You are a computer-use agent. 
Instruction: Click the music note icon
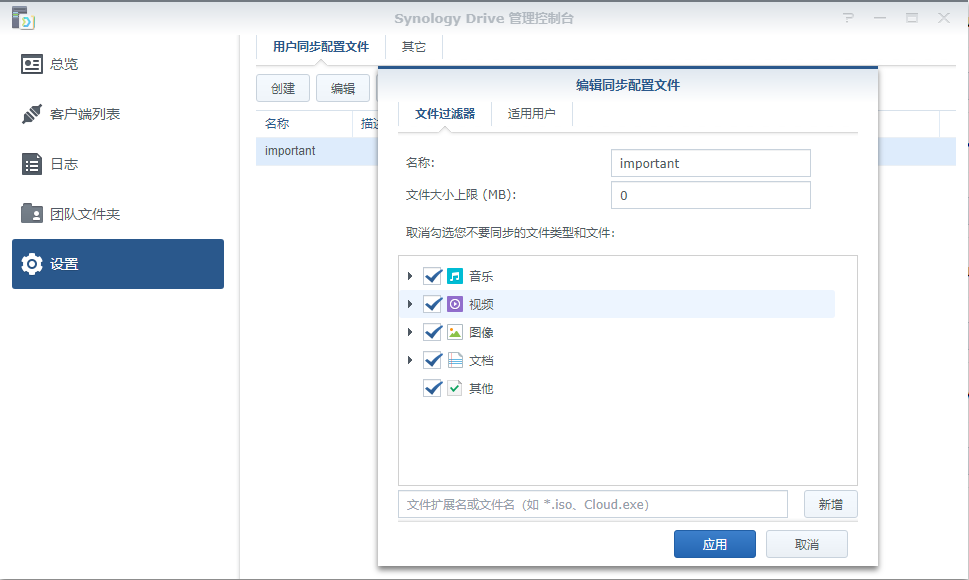455,276
